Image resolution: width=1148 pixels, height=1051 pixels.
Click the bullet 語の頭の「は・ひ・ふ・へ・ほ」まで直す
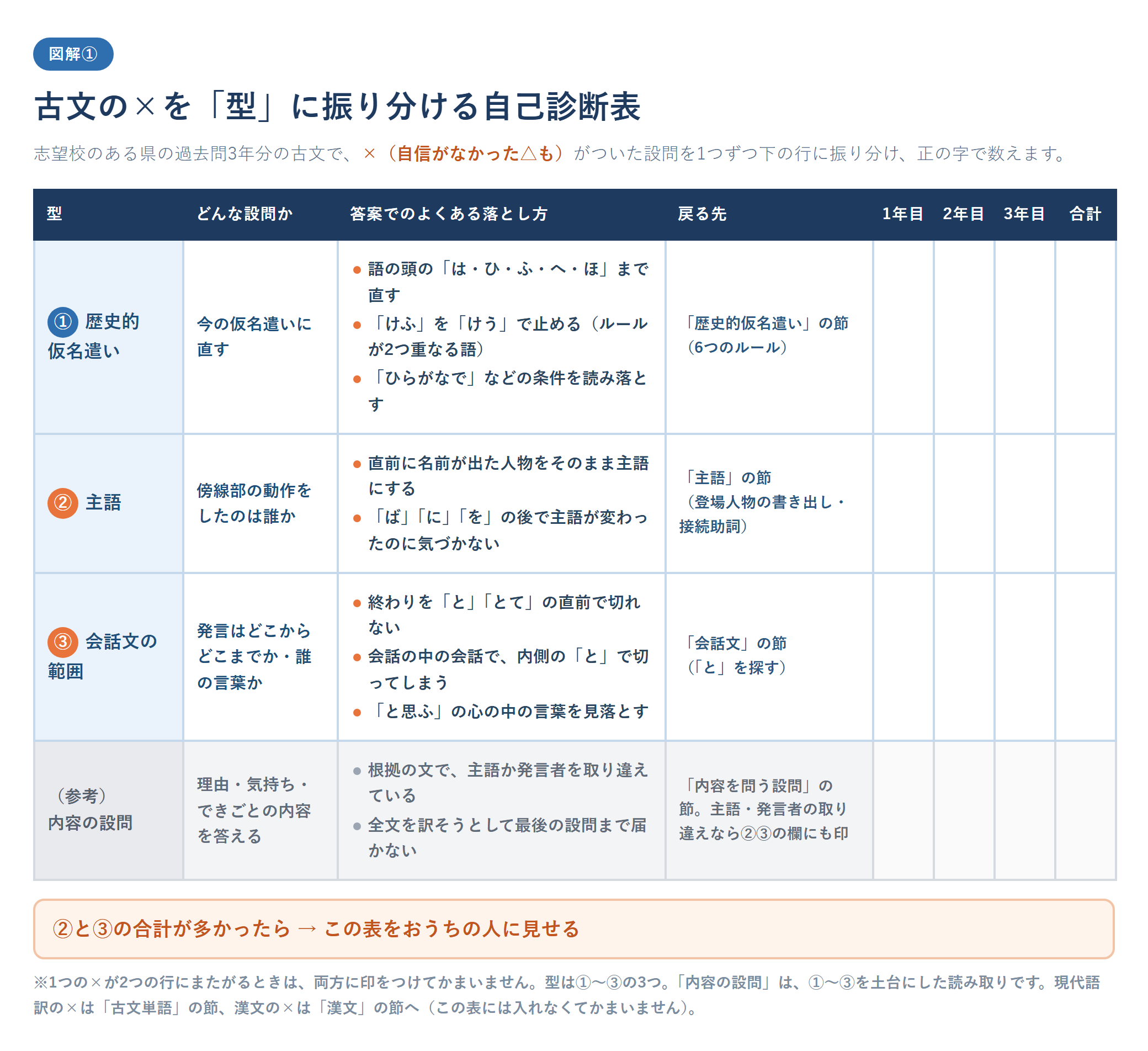(501, 282)
